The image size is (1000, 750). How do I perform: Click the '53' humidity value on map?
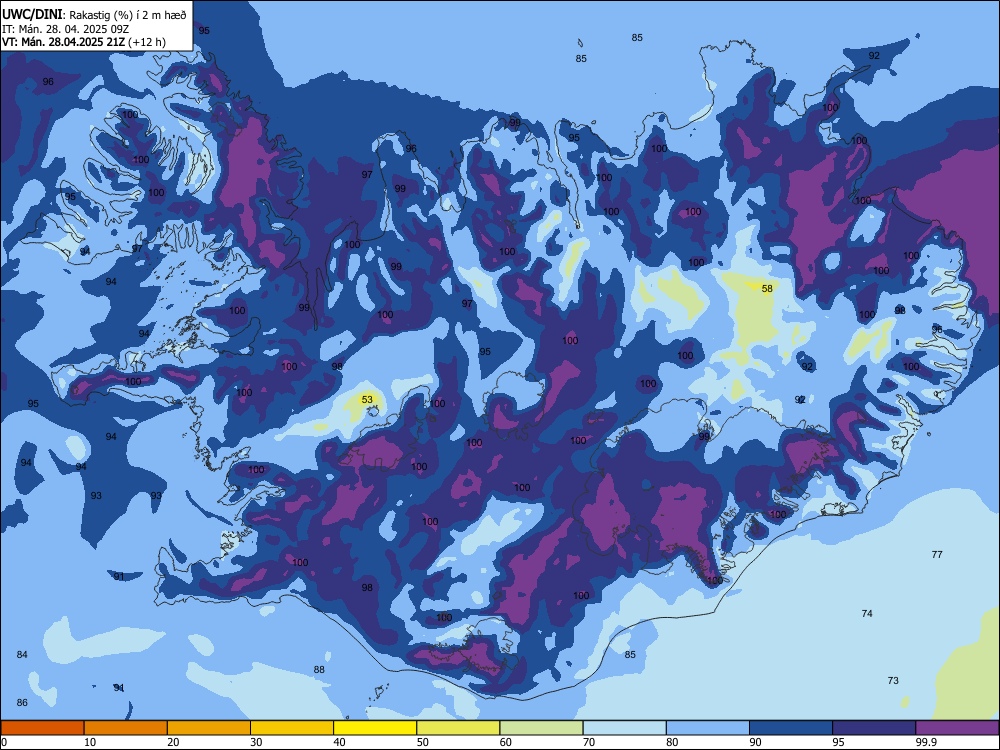(367, 400)
